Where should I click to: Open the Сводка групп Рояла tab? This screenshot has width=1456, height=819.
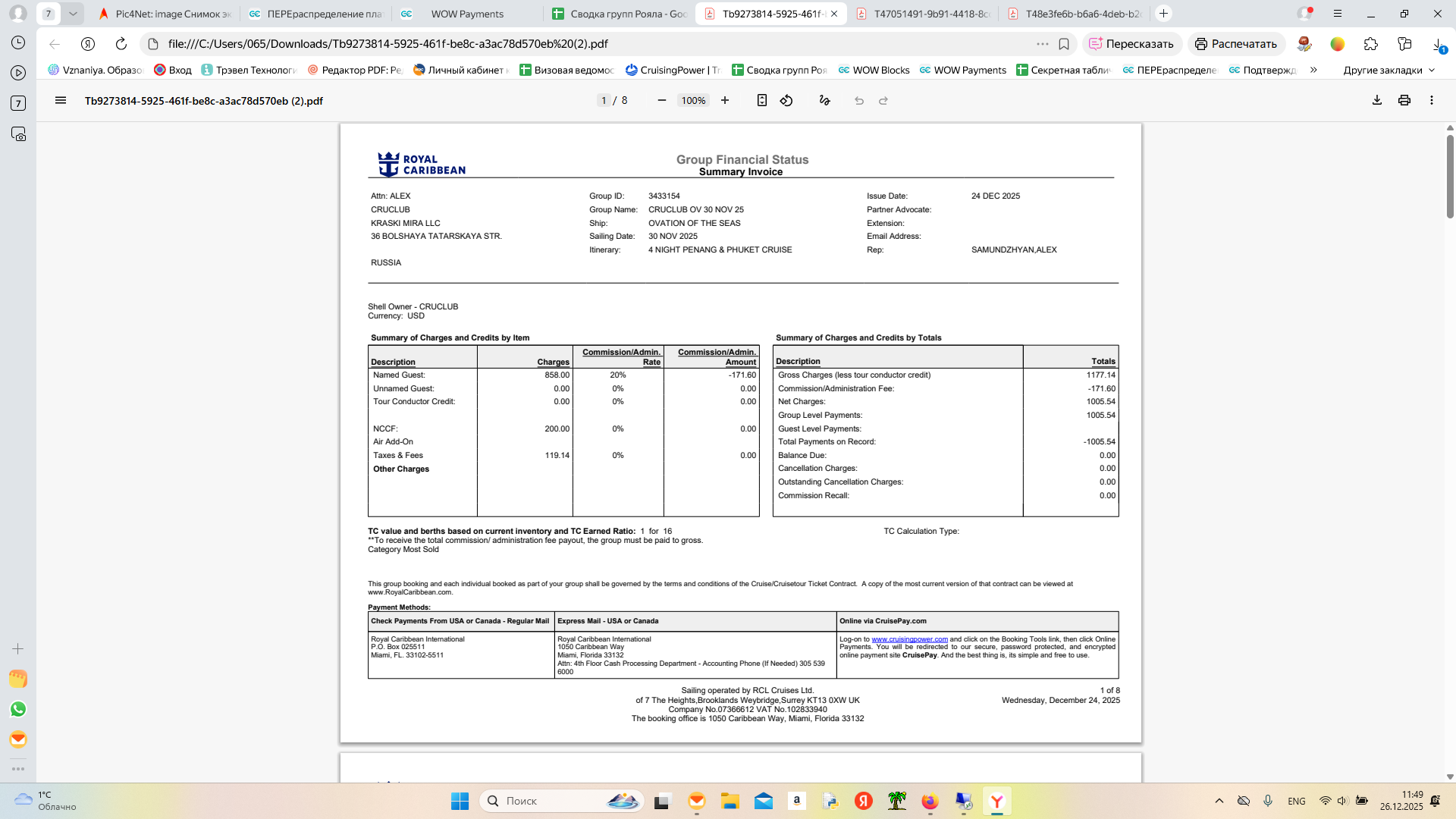pos(622,14)
